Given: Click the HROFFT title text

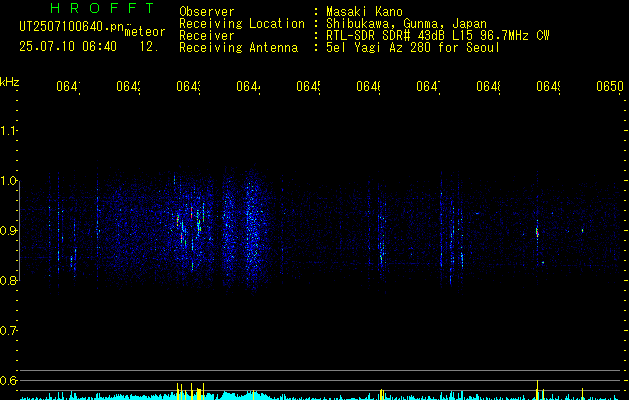Looking at the screenshot, I should 103,8.
